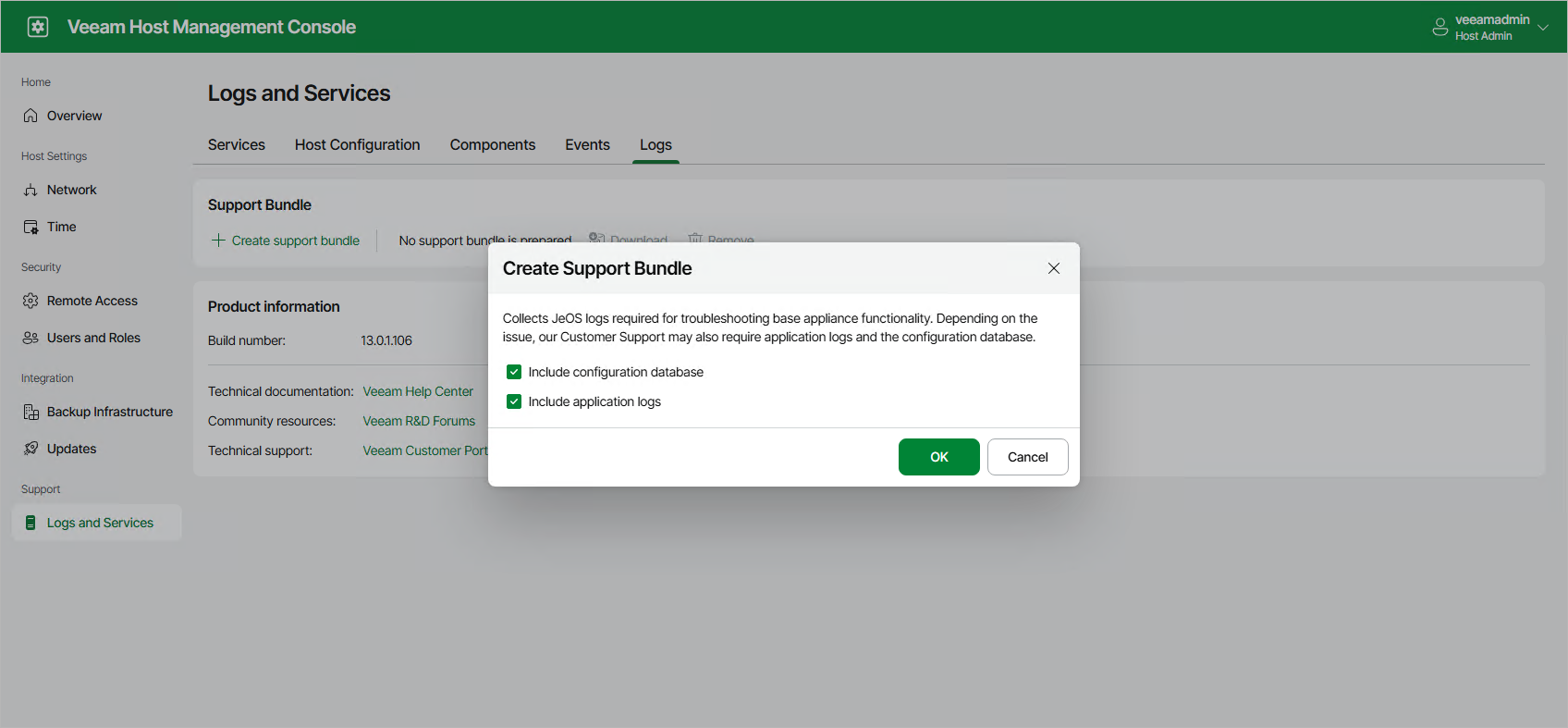The height and width of the screenshot is (728, 1568).
Task: Click the Users and Roles icon
Action: click(x=31, y=338)
